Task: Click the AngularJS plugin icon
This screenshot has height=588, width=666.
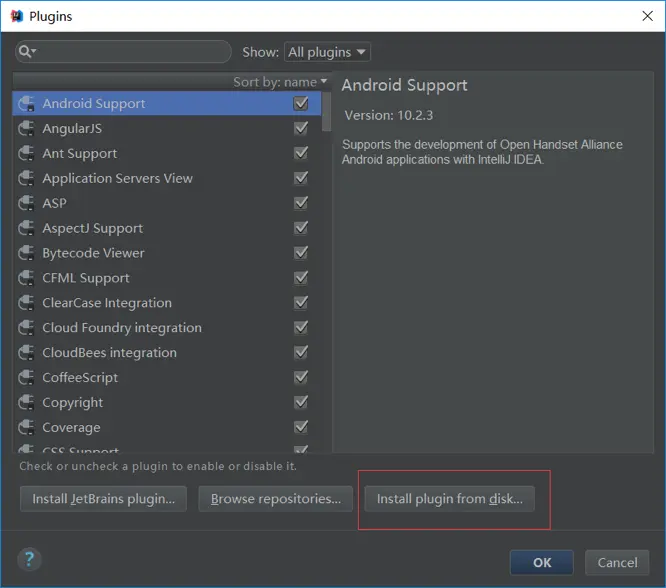Action: click(x=26, y=128)
